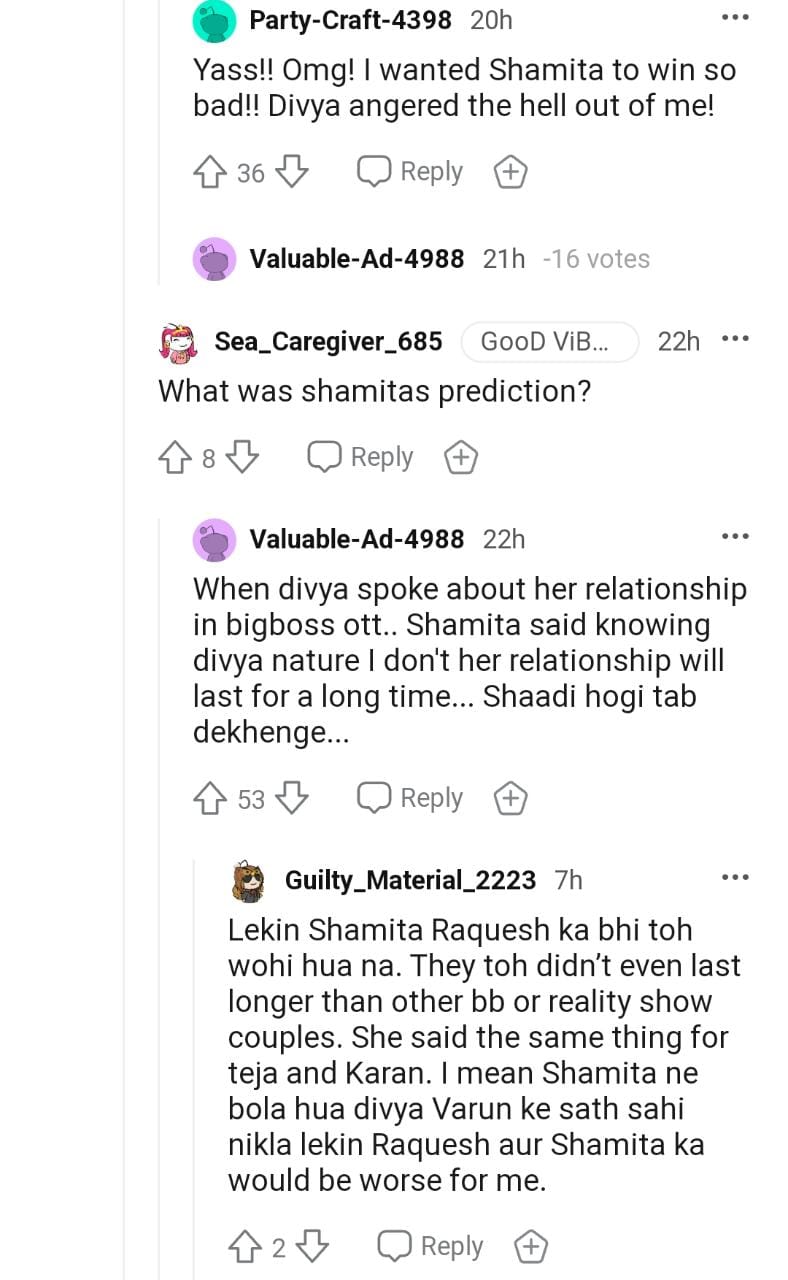The height and width of the screenshot is (1280, 788).
Task: Reply to Sea_Caregiver_685's question
Action: pyautogui.click(x=361, y=458)
